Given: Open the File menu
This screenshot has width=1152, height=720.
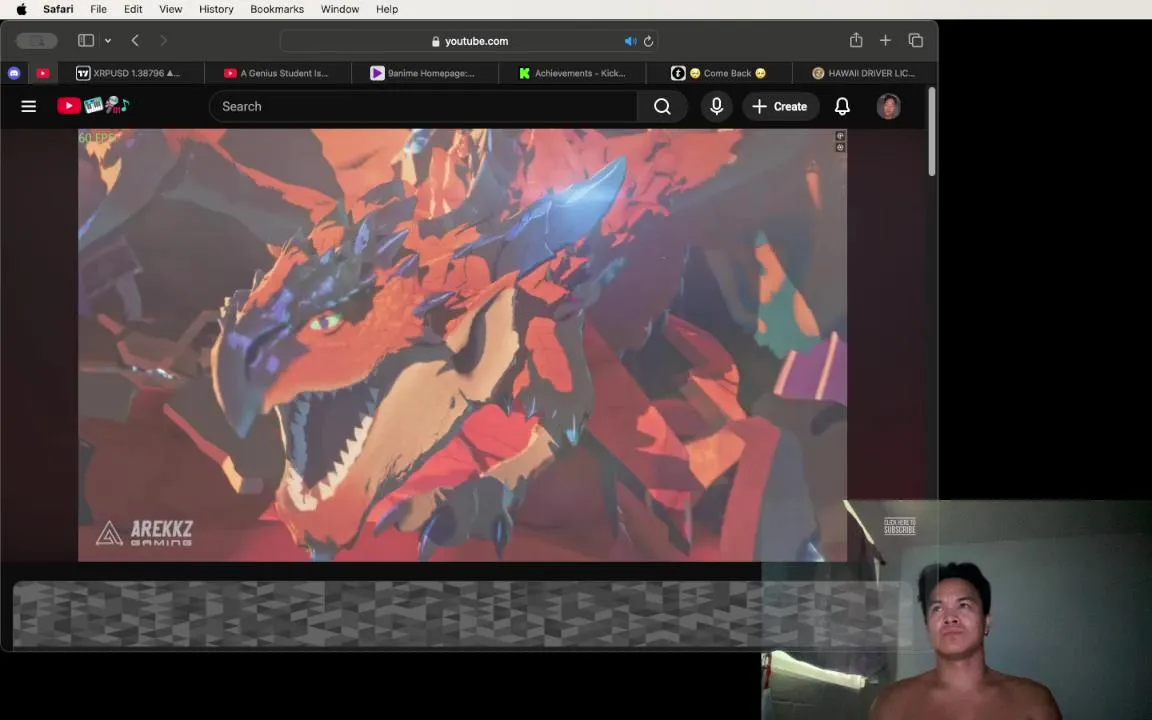Looking at the screenshot, I should (x=98, y=9).
